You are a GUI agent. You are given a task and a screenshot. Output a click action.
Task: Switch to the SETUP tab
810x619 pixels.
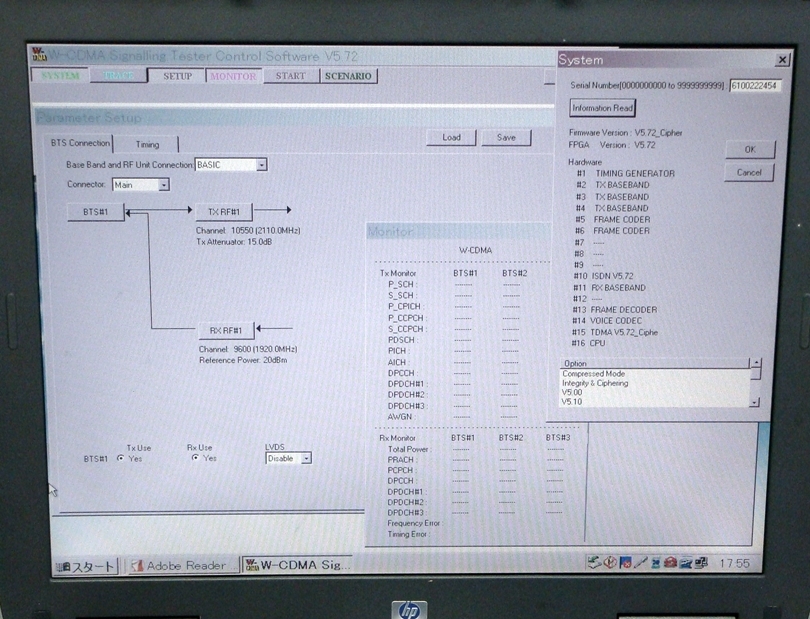pos(177,76)
